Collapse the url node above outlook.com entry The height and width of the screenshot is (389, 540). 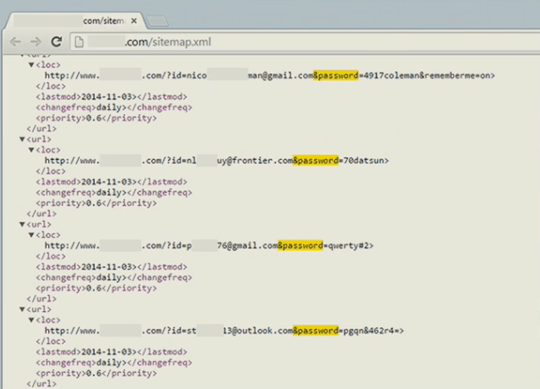pos(22,309)
